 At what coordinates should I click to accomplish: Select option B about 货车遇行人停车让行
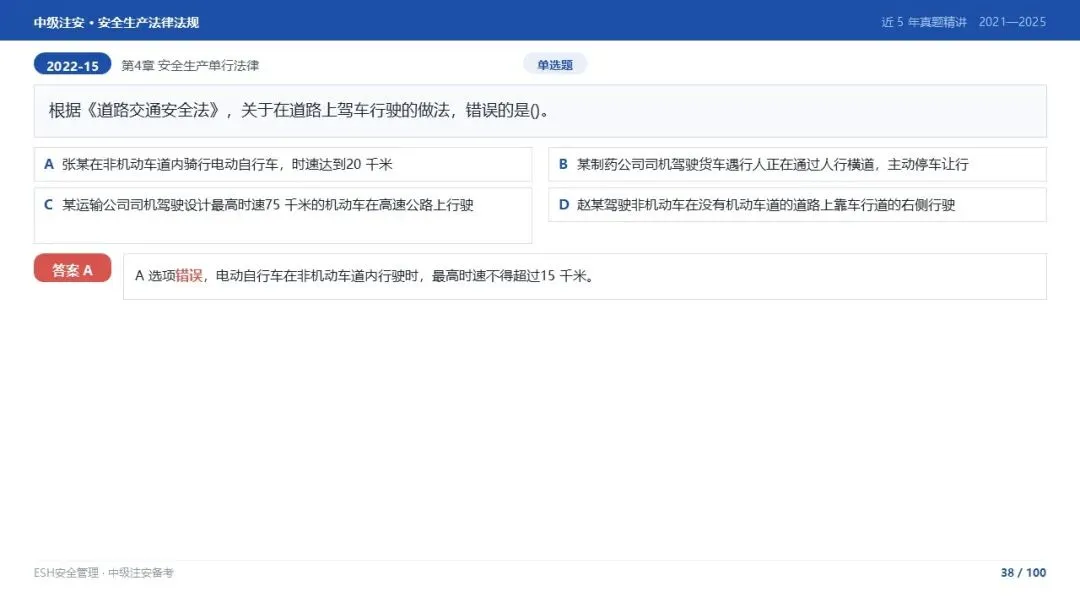coord(797,165)
